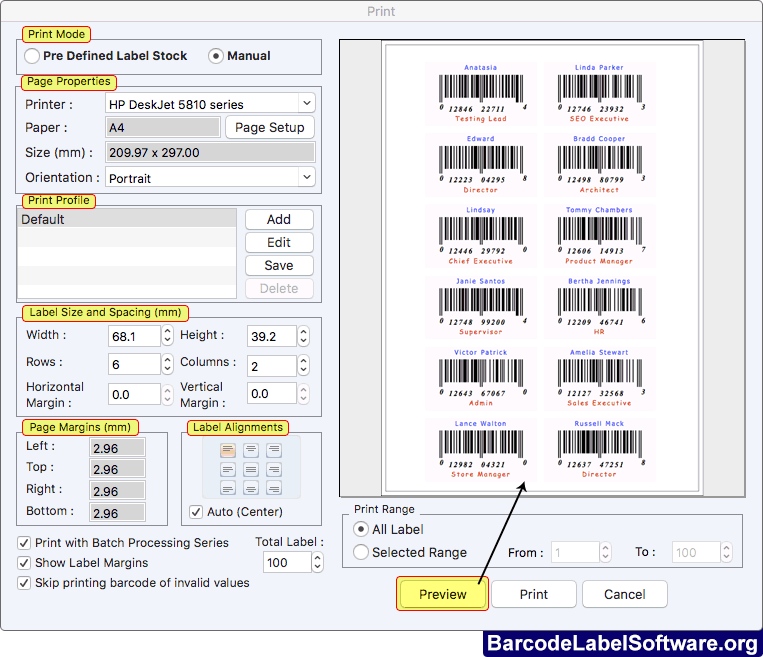This screenshot has width=763, height=657.
Task: Click the To range input field
Action: pos(696,552)
